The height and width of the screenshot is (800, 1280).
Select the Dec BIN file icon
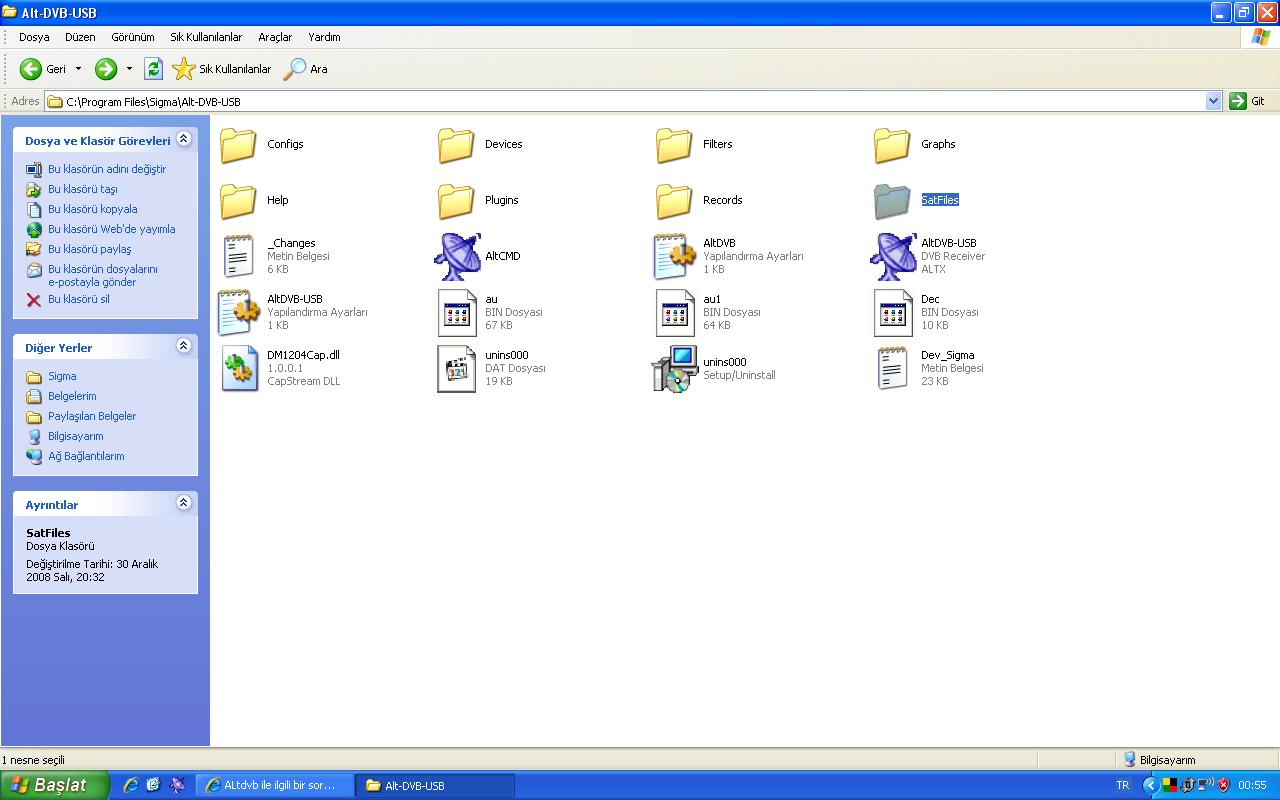(x=893, y=313)
